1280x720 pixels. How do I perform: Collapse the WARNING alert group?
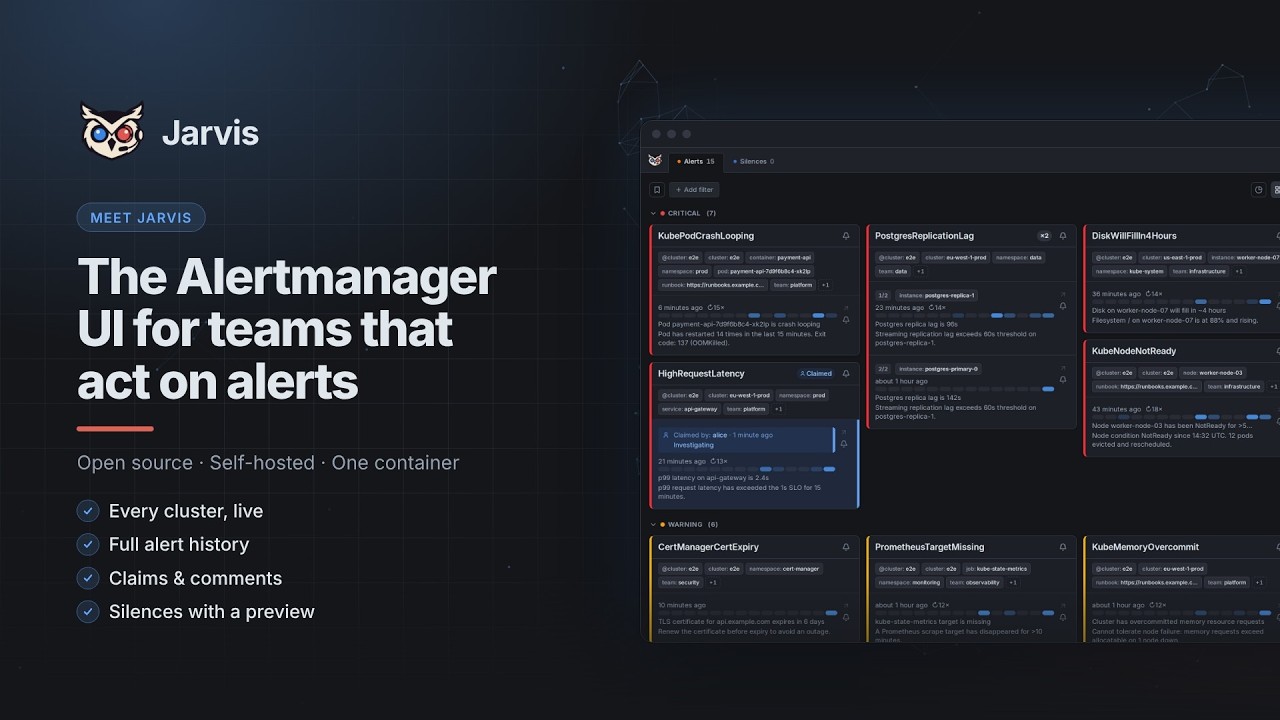[654, 524]
